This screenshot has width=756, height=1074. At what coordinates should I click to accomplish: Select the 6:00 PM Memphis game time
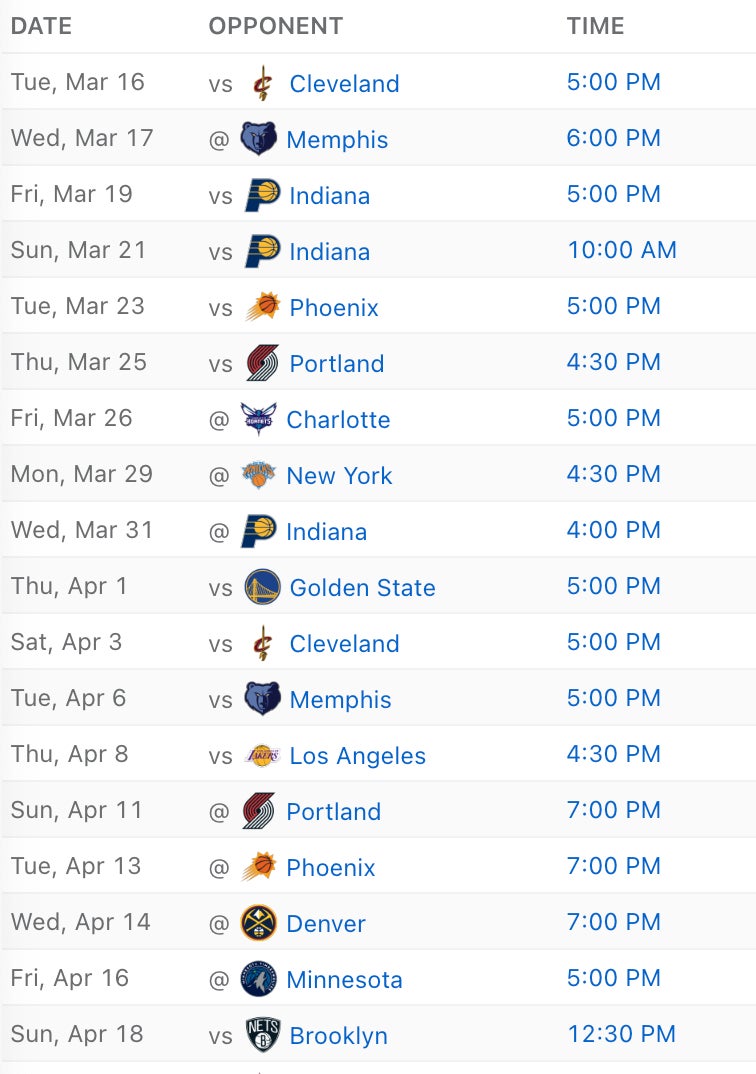pyautogui.click(x=614, y=138)
